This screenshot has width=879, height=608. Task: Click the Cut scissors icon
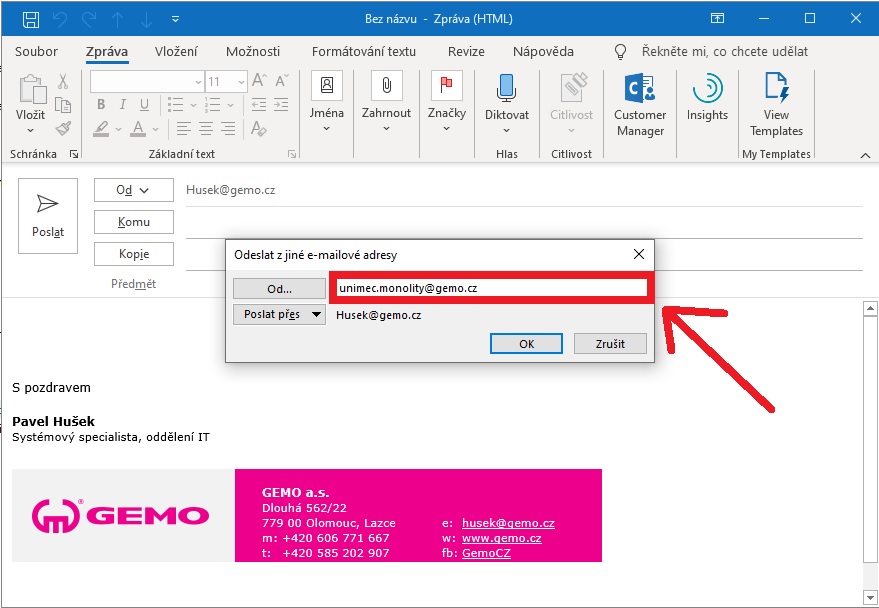point(63,81)
